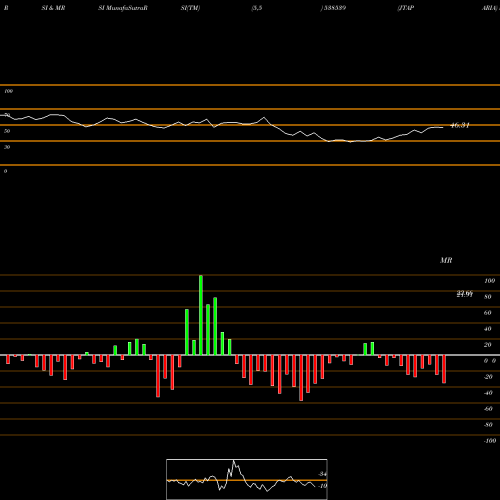Screen dimensions: 500x500
Task: Click the 'SI & MR' header text
Action: (53, 8)
